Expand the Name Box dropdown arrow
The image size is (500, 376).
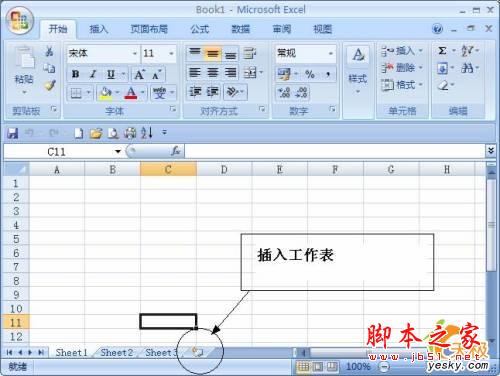[118, 152]
